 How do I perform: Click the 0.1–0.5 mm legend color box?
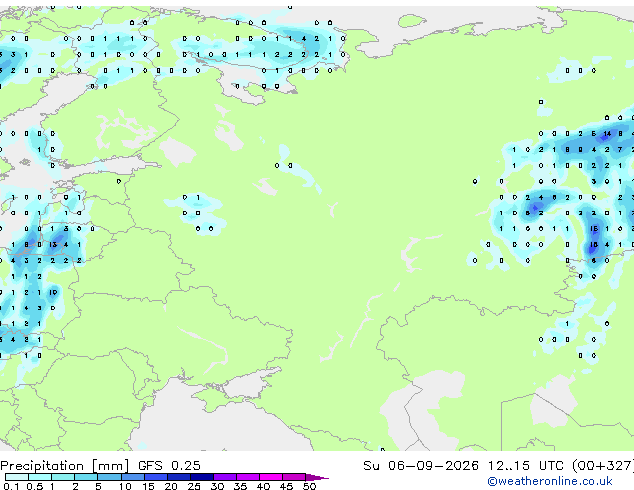(x=17, y=477)
